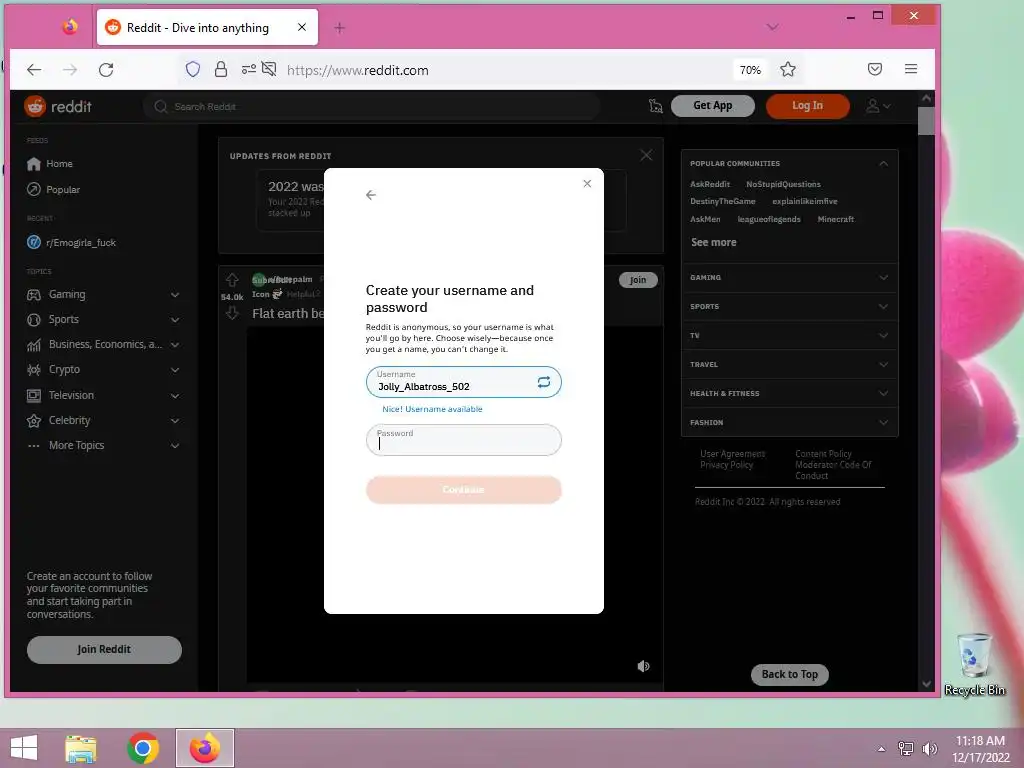Click the Search Reddit box
1024x768 pixels.
coord(372,106)
